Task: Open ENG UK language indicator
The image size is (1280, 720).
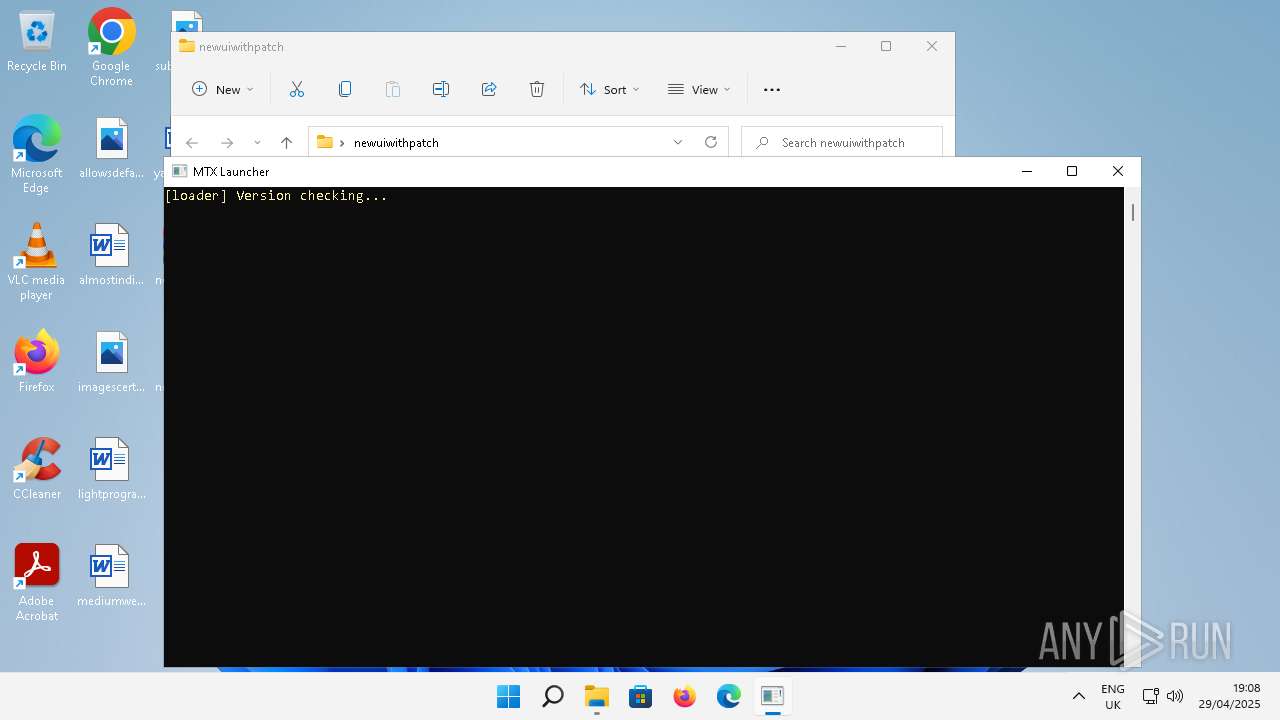Action: point(1112,696)
